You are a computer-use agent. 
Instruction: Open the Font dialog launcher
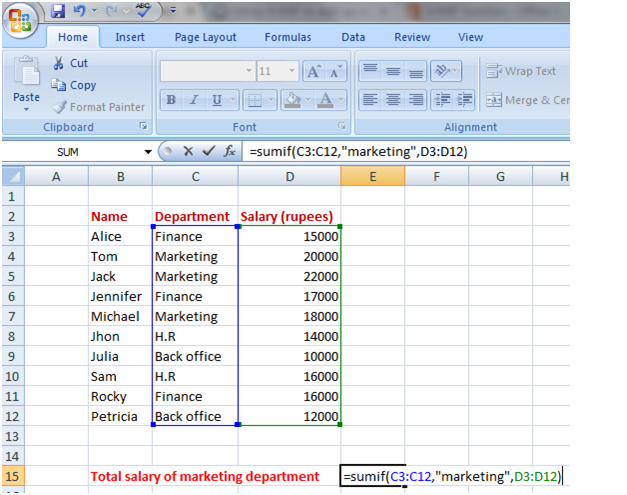(342, 126)
